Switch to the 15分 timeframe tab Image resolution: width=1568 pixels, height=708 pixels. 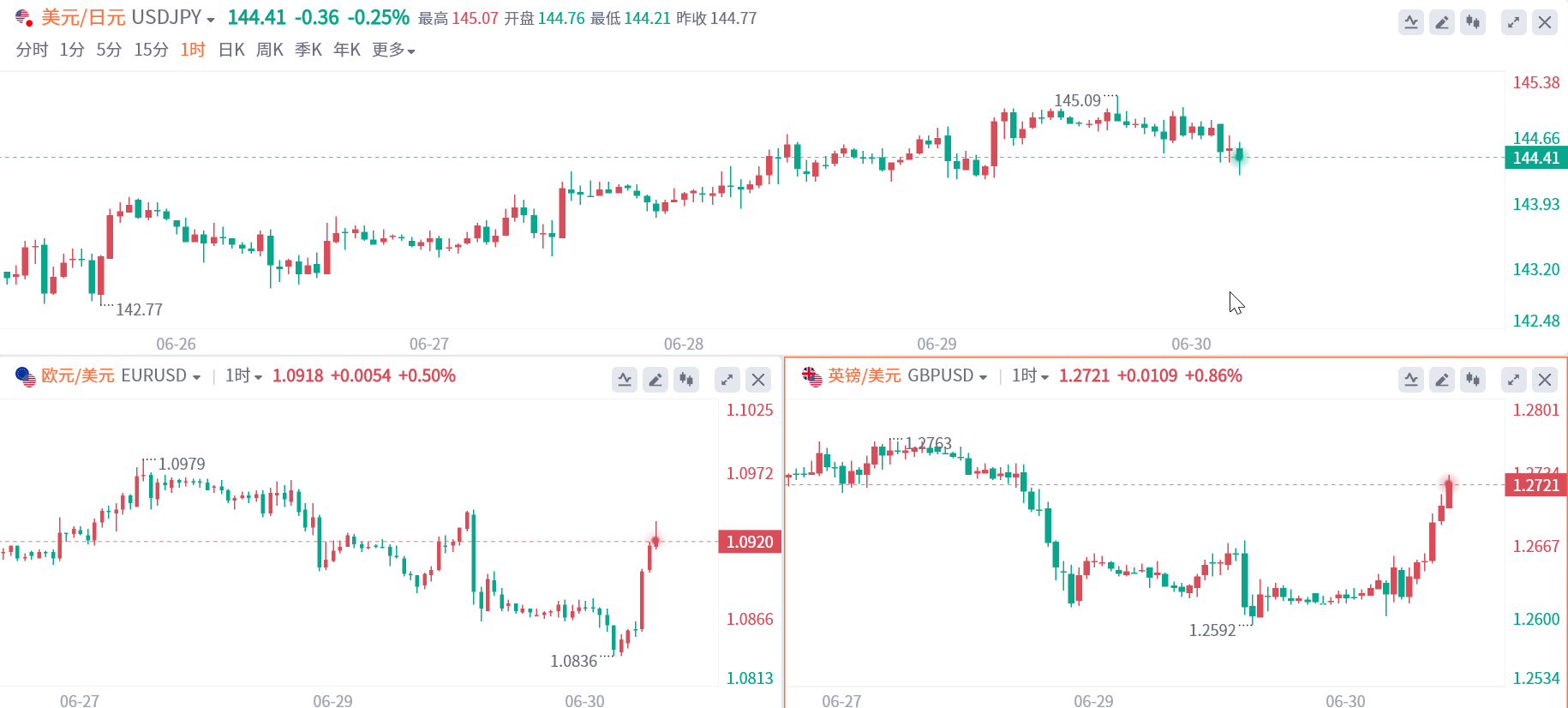tap(151, 50)
